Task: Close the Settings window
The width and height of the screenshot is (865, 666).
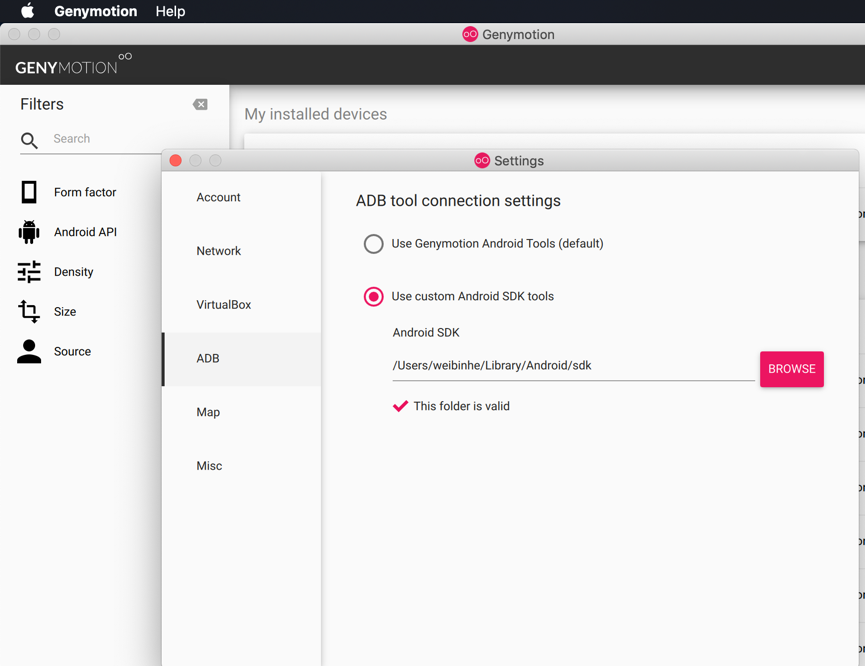Action: (x=175, y=160)
